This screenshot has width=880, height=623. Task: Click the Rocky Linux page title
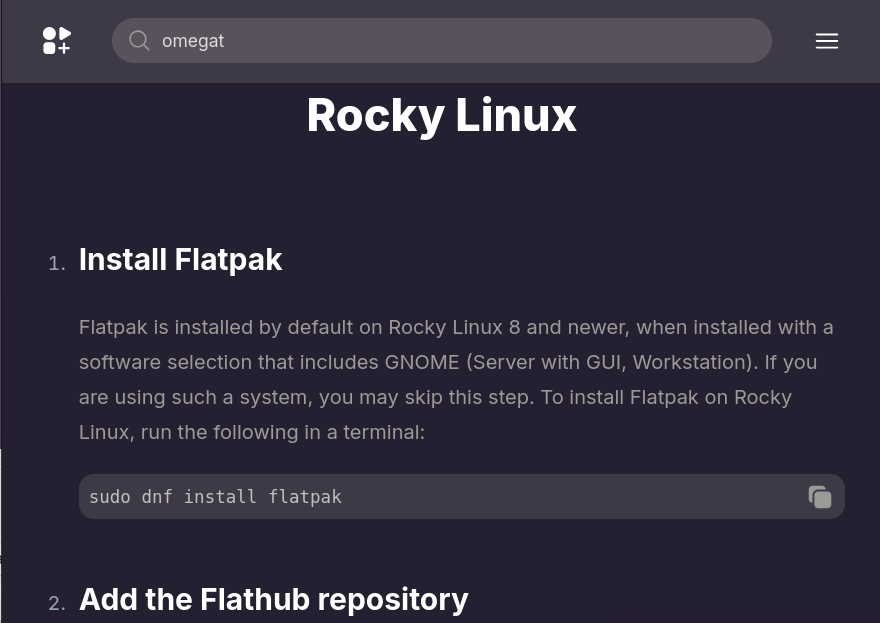[441, 115]
